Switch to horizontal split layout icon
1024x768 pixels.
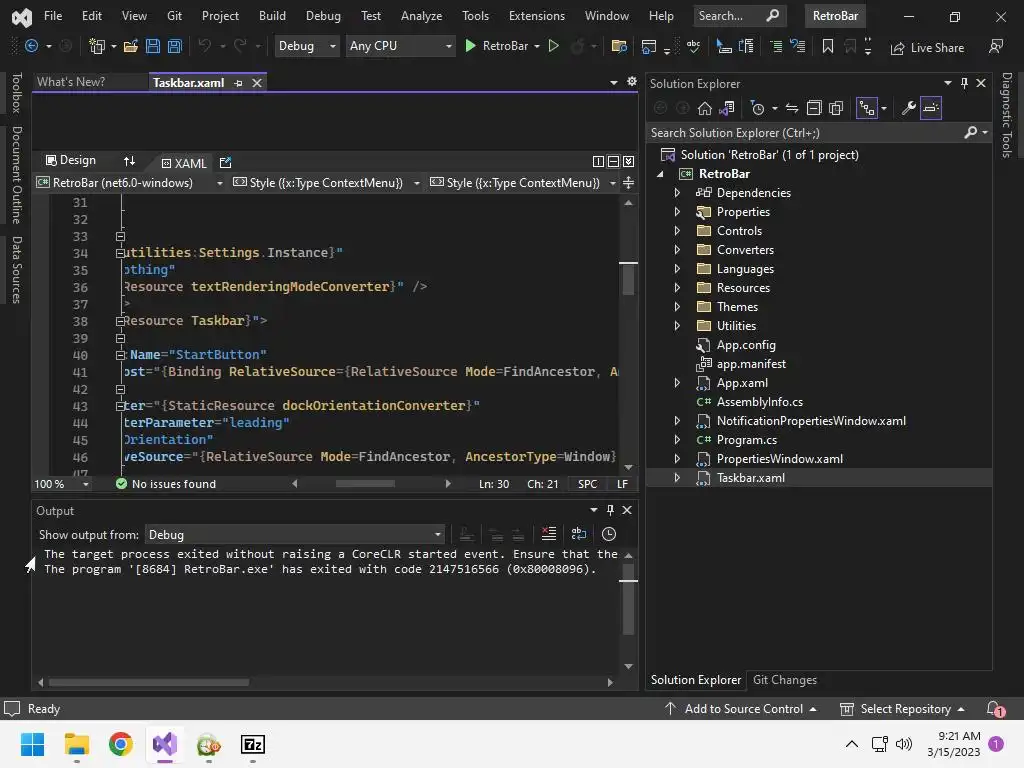(x=613, y=161)
